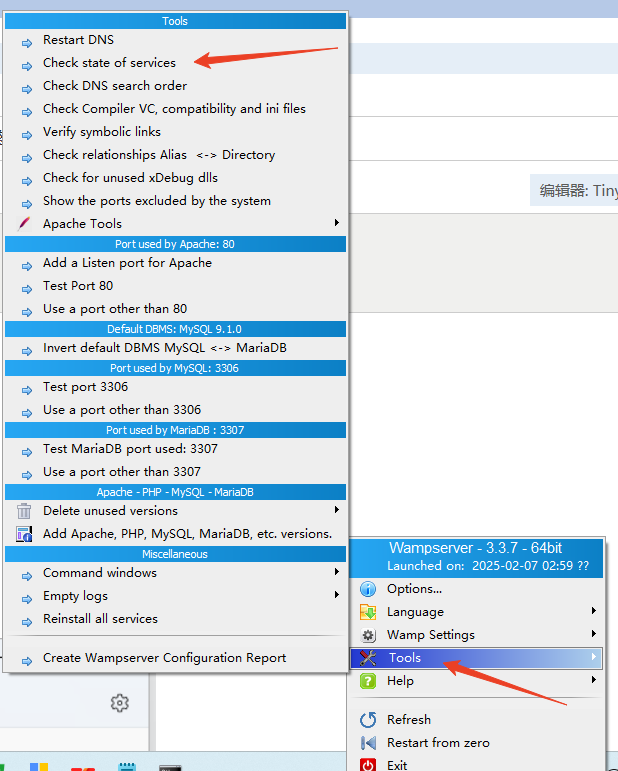The width and height of the screenshot is (618, 771).
Task: Click the Refresh circular arrow icon
Action: [368, 720]
